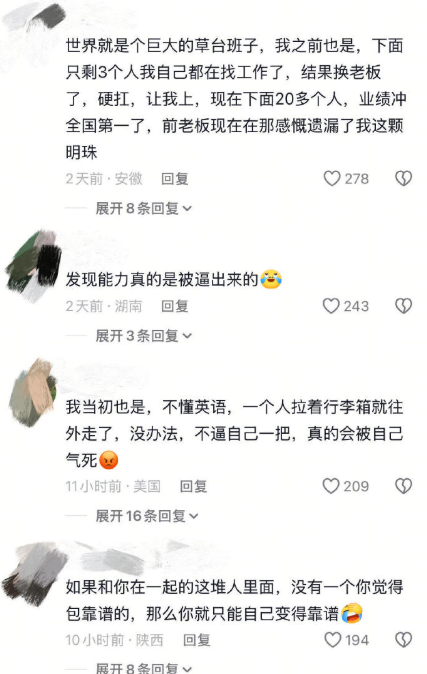427x674 pixels.
Task: Tap broken heart on the Shaanxi comment
Action: (403, 640)
